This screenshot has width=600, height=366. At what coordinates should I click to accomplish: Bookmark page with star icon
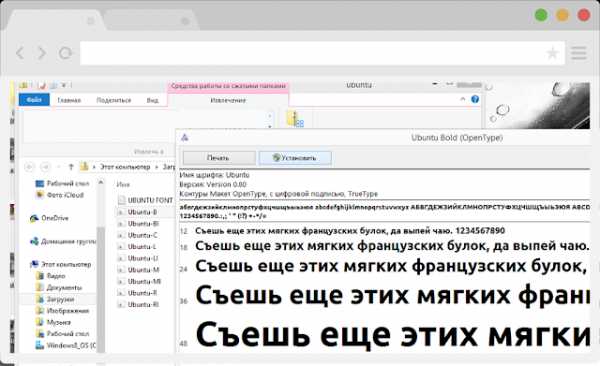click(x=552, y=53)
